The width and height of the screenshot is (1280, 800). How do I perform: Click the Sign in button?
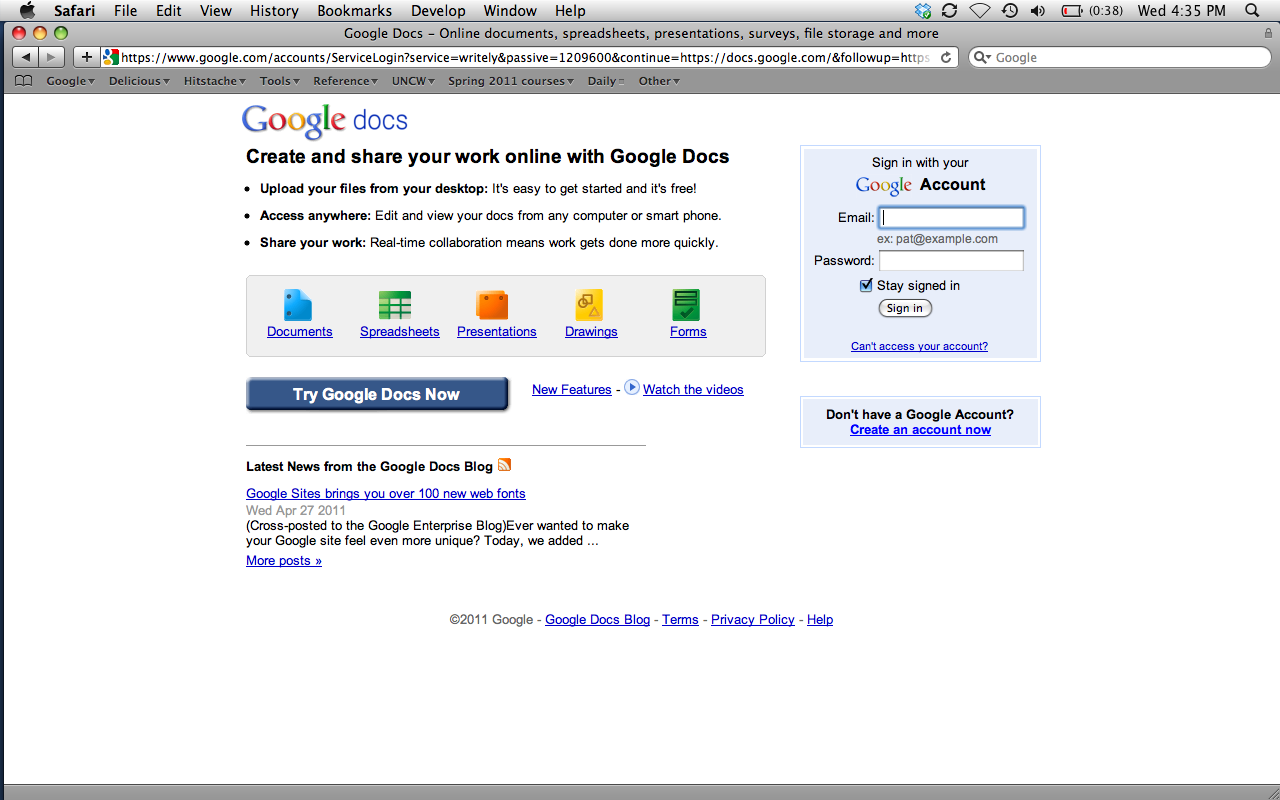point(905,308)
